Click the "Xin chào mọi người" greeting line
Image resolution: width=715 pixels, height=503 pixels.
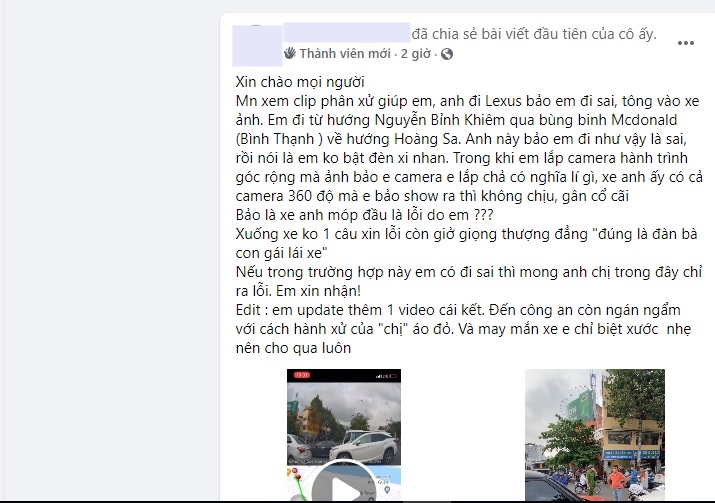[x=300, y=82]
